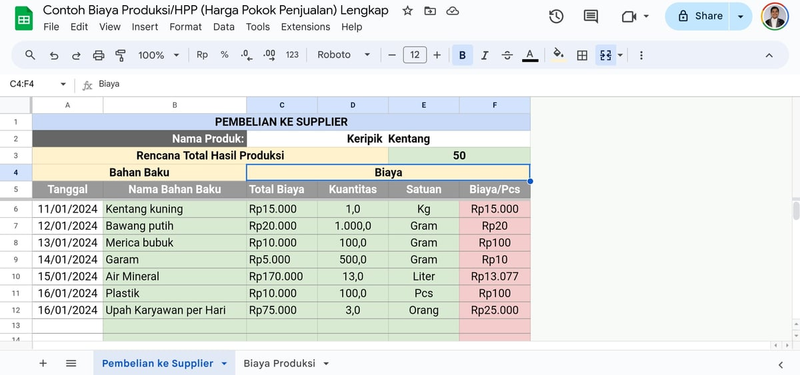800x375 pixels.
Task: Open Biaya Produksi tab menu
Action: coord(326,364)
